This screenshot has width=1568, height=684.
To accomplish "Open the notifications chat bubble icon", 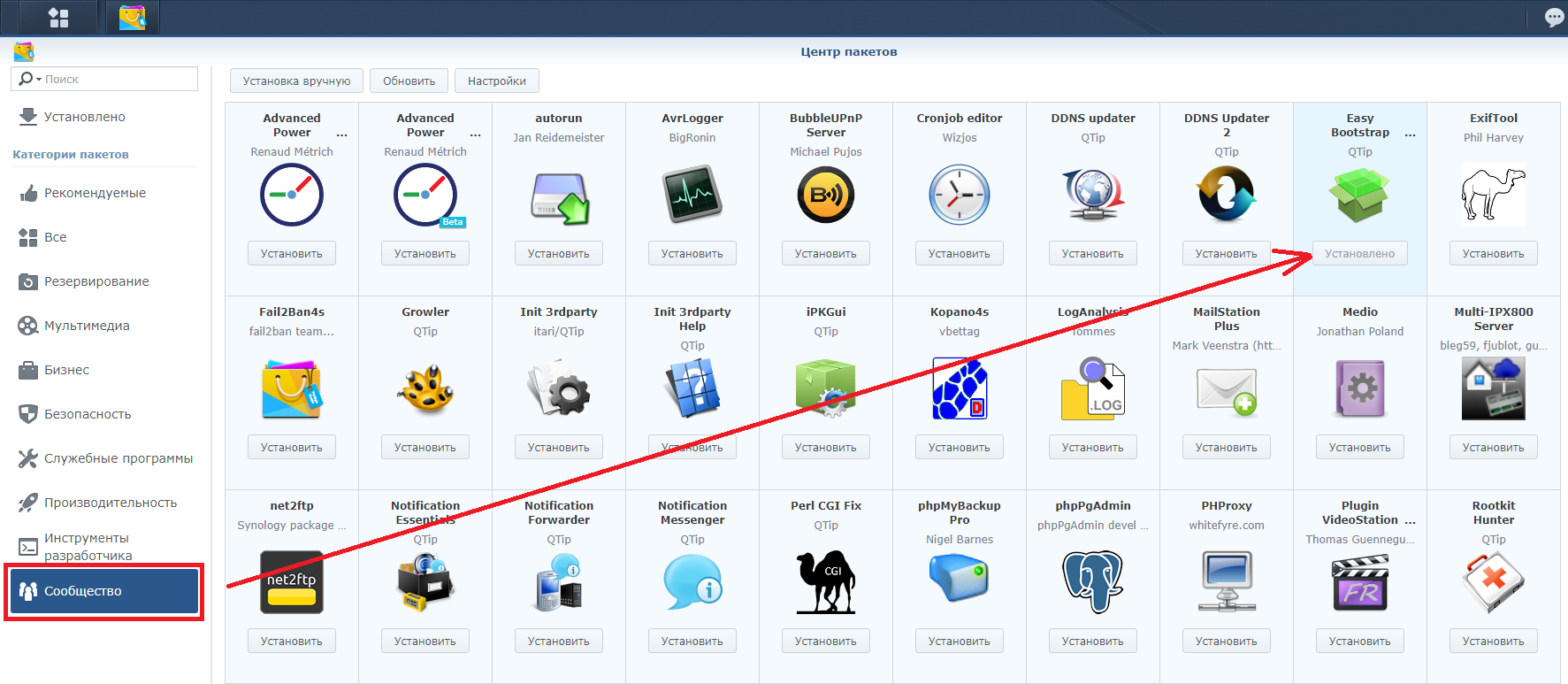I will pyautogui.click(x=1554, y=17).
